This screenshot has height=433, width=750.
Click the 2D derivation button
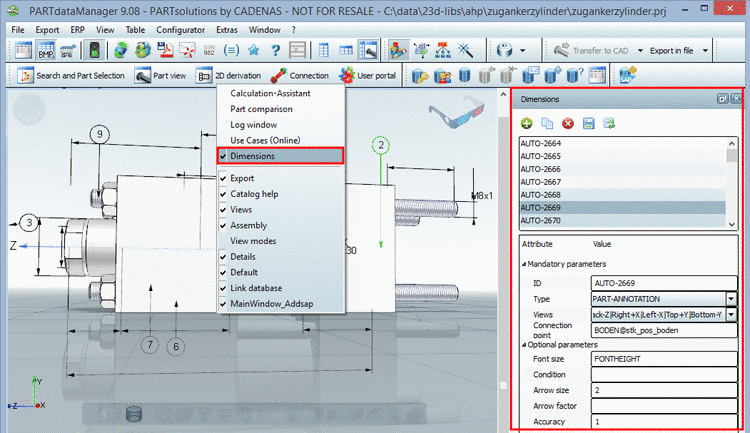click(229, 76)
